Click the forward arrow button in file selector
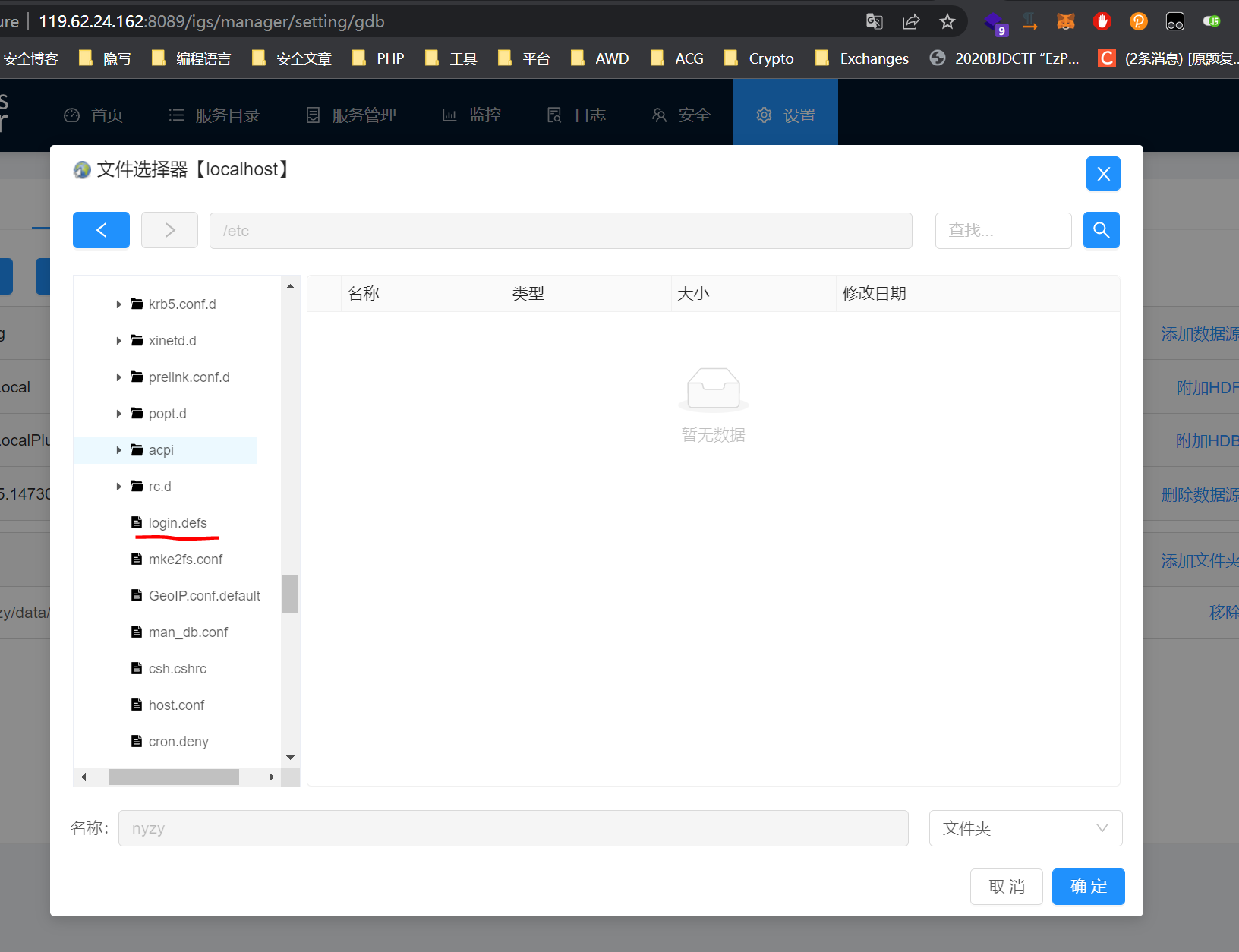The height and width of the screenshot is (952, 1239). 169,230
